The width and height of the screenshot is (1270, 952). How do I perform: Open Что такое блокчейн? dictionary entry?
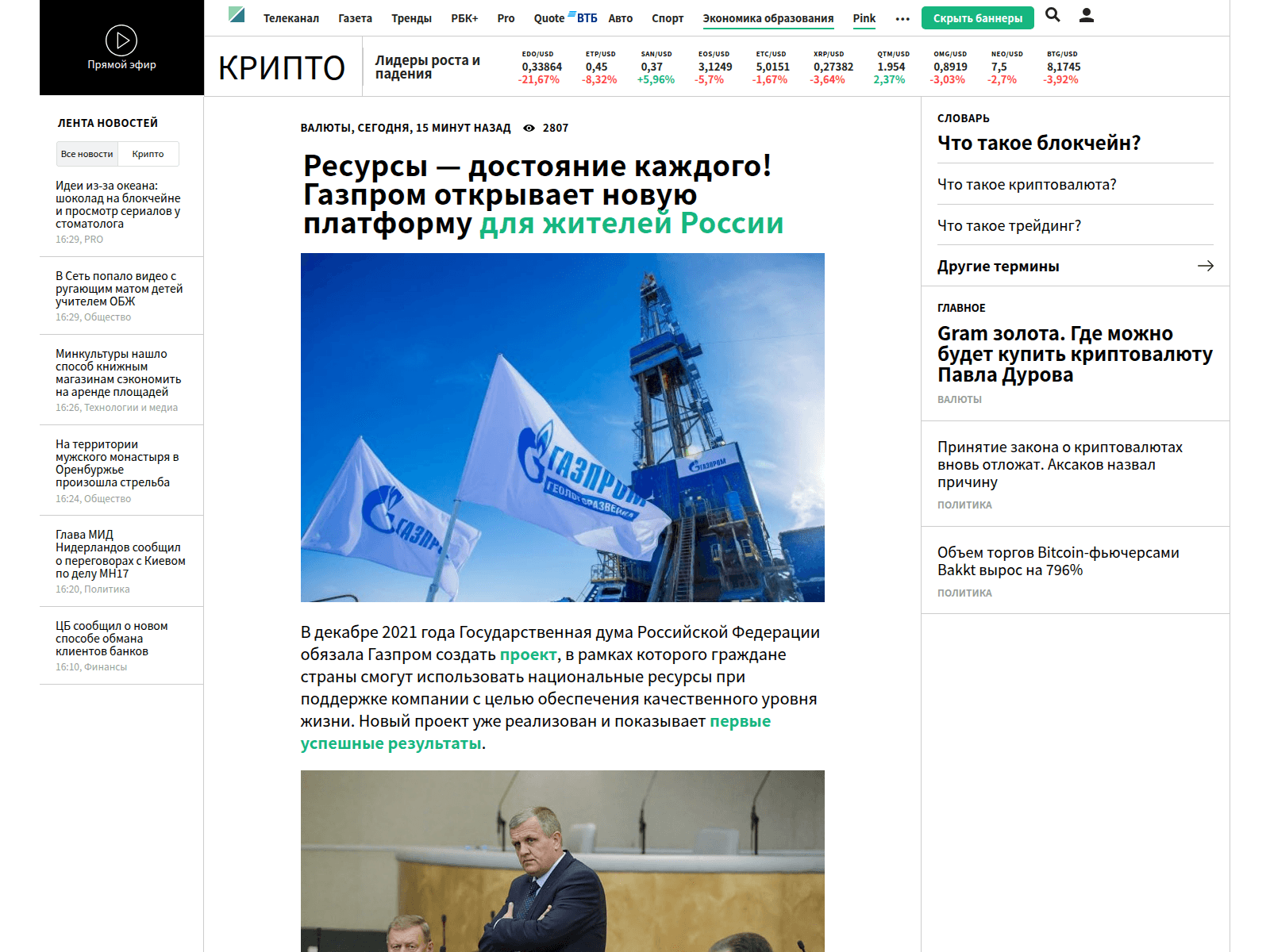pos(1039,143)
